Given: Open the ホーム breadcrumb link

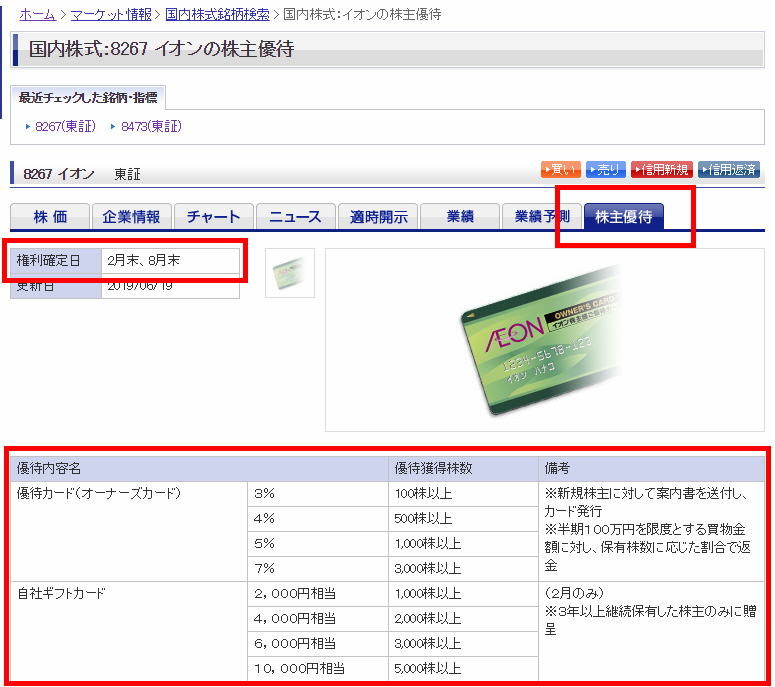Looking at the screenshot, I should (x=37, y=14).
